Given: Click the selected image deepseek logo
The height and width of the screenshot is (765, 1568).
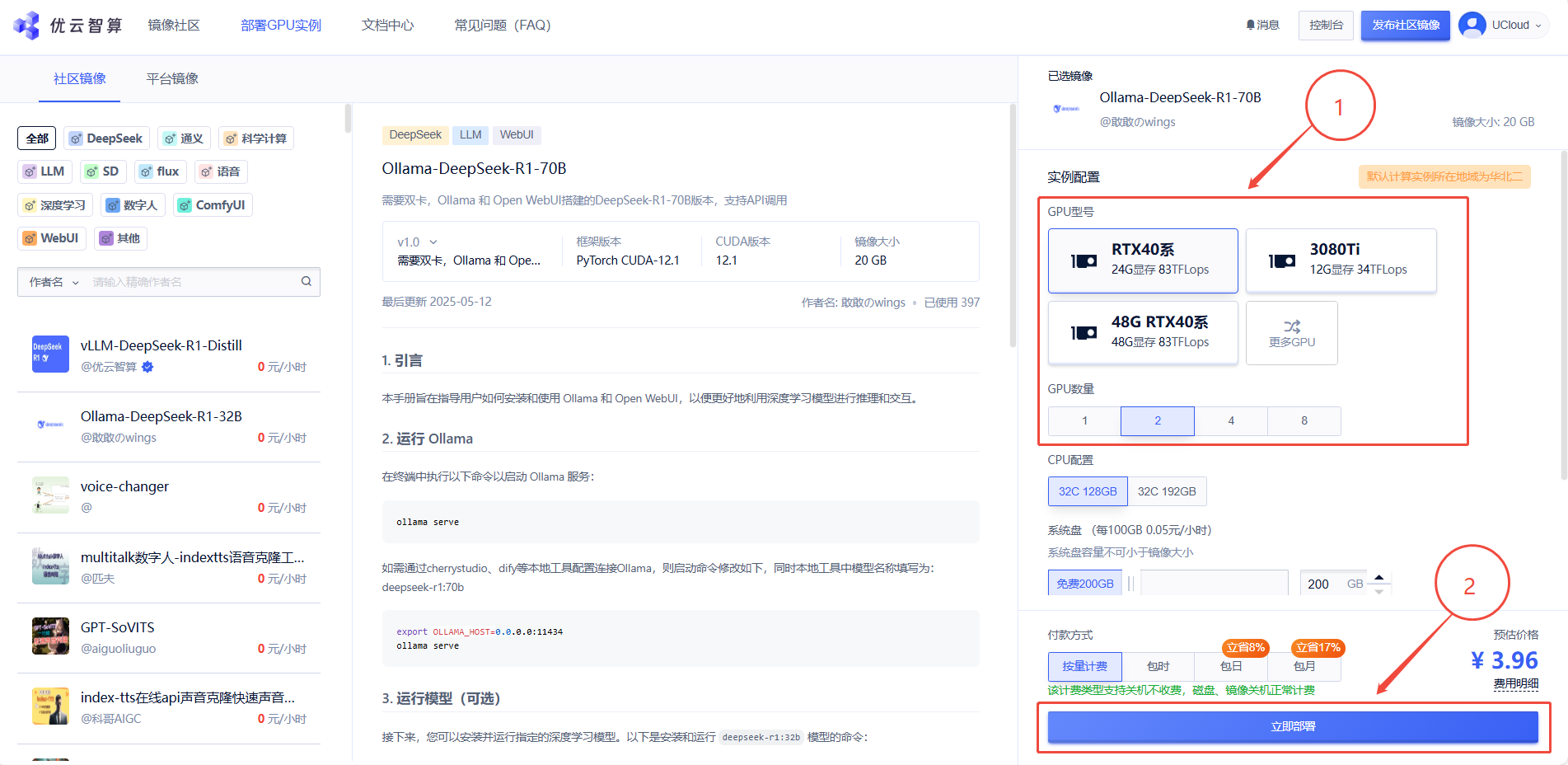Looking at the screenshot, I should 1066,109.
